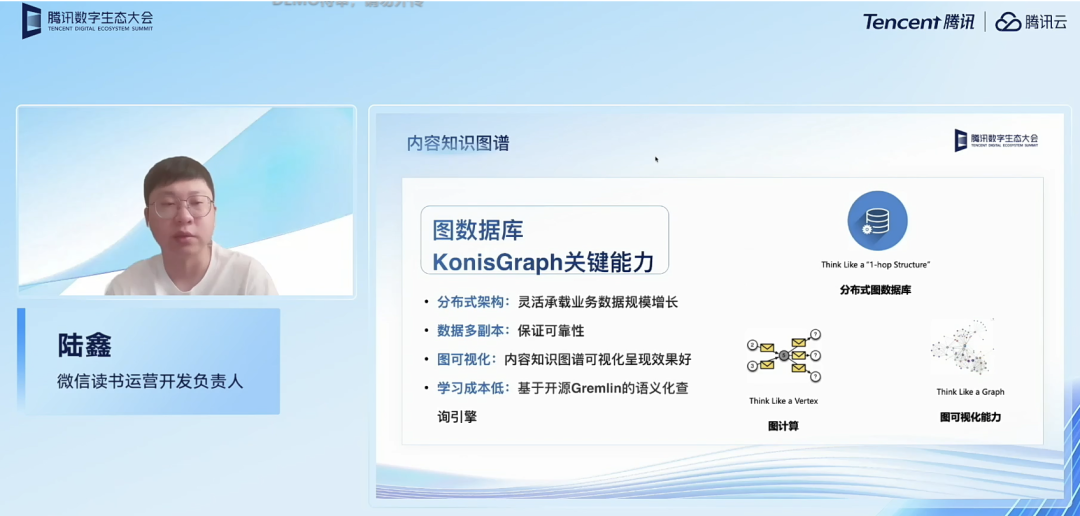Click the graph network visualization image
Viewport: 1080px width, 516px height.
pyautogui.click(x=963, y=347)
